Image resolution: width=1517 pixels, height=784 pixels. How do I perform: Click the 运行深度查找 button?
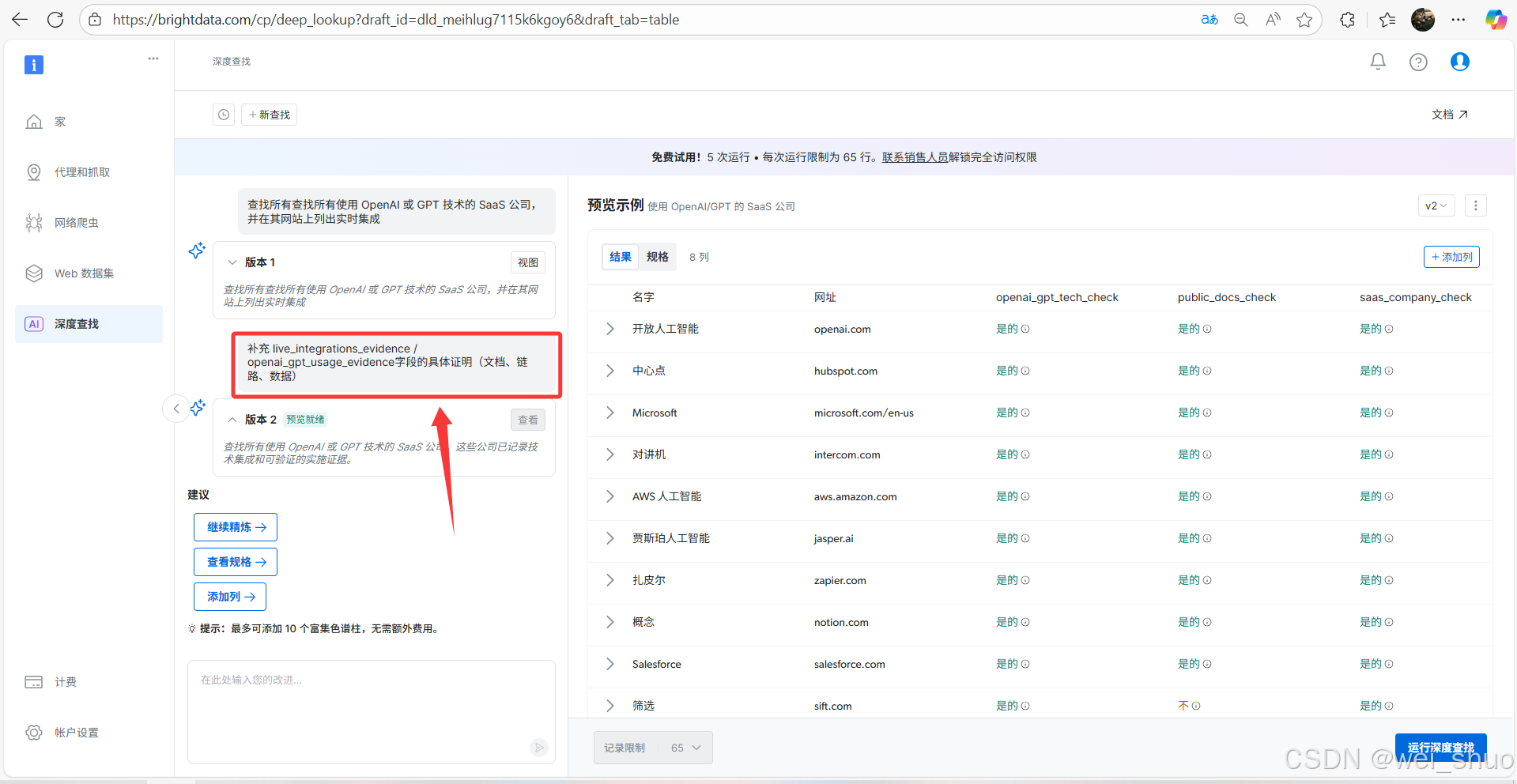tap(1440, 748)
